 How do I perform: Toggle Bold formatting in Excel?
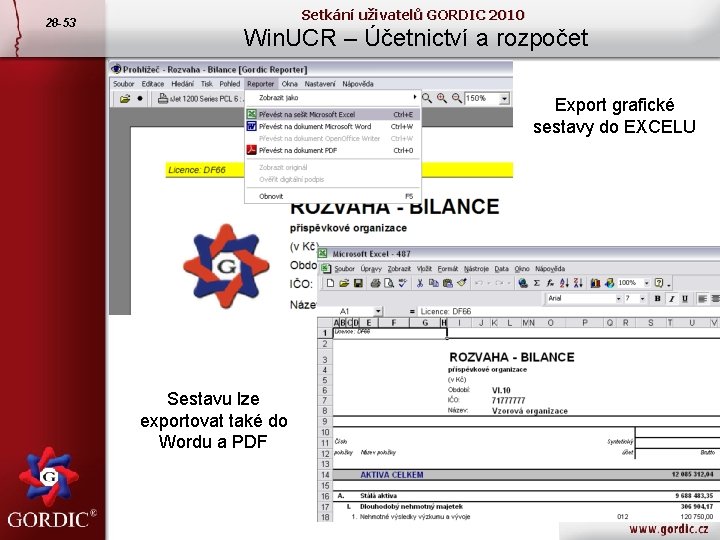658,298
